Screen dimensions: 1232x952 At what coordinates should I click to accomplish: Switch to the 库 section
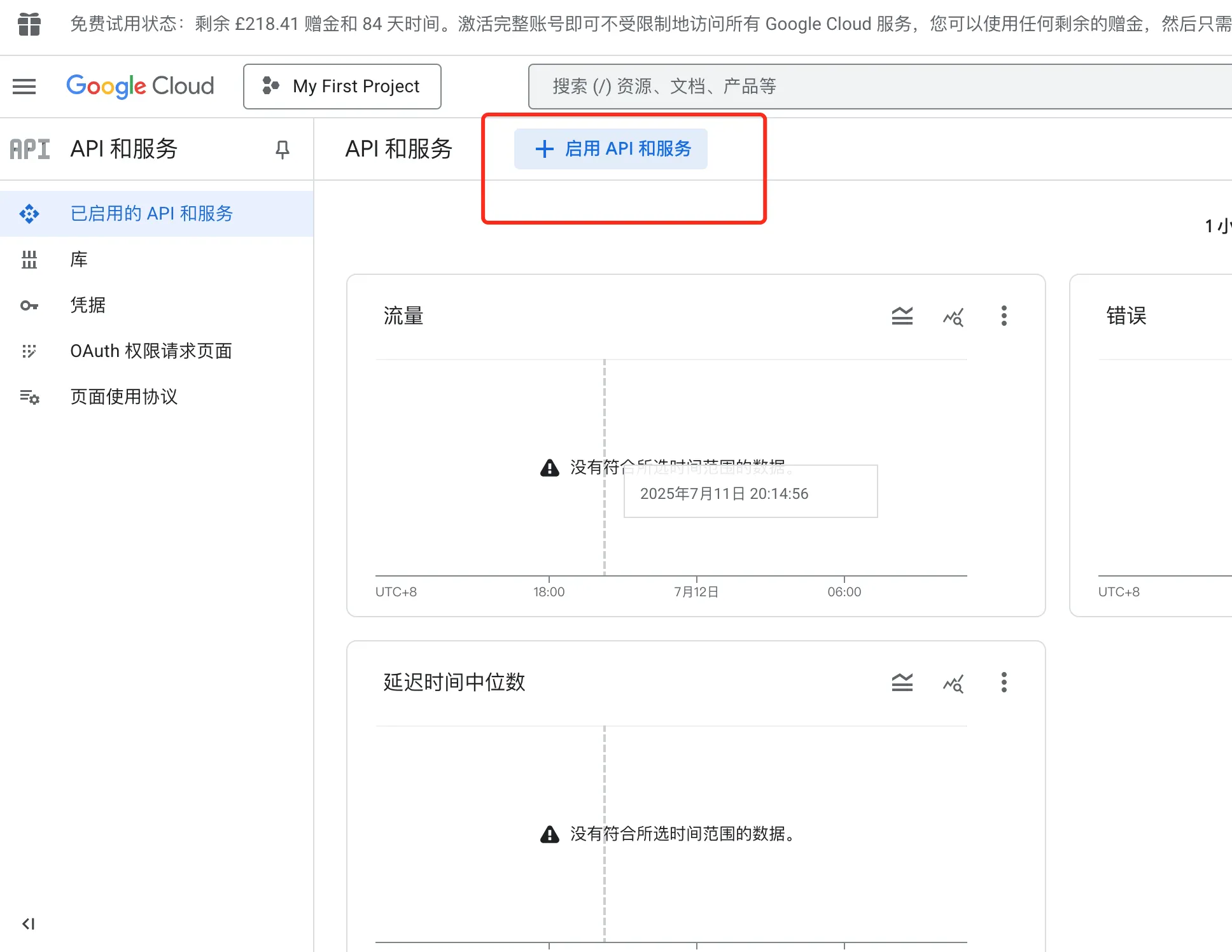pyautogui.click(x=78, y=260)
